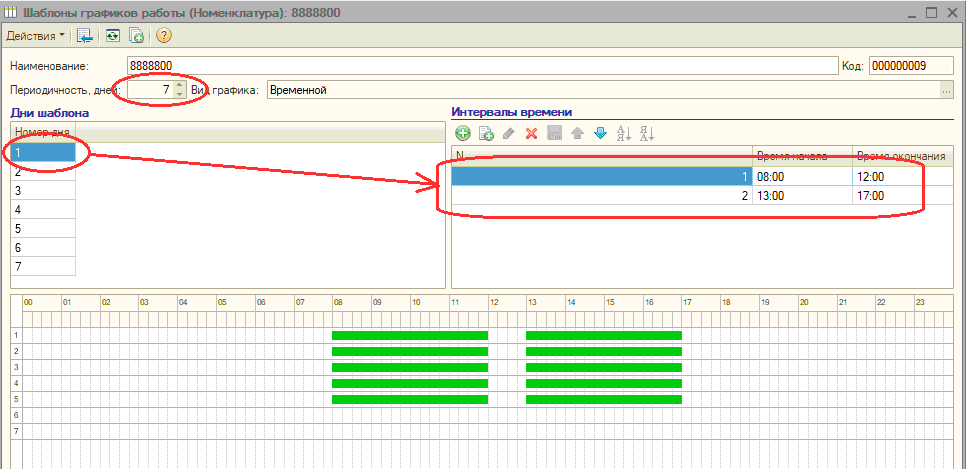
Task: Click the green morning bar for day 1
Action: (x=409, y=335)
